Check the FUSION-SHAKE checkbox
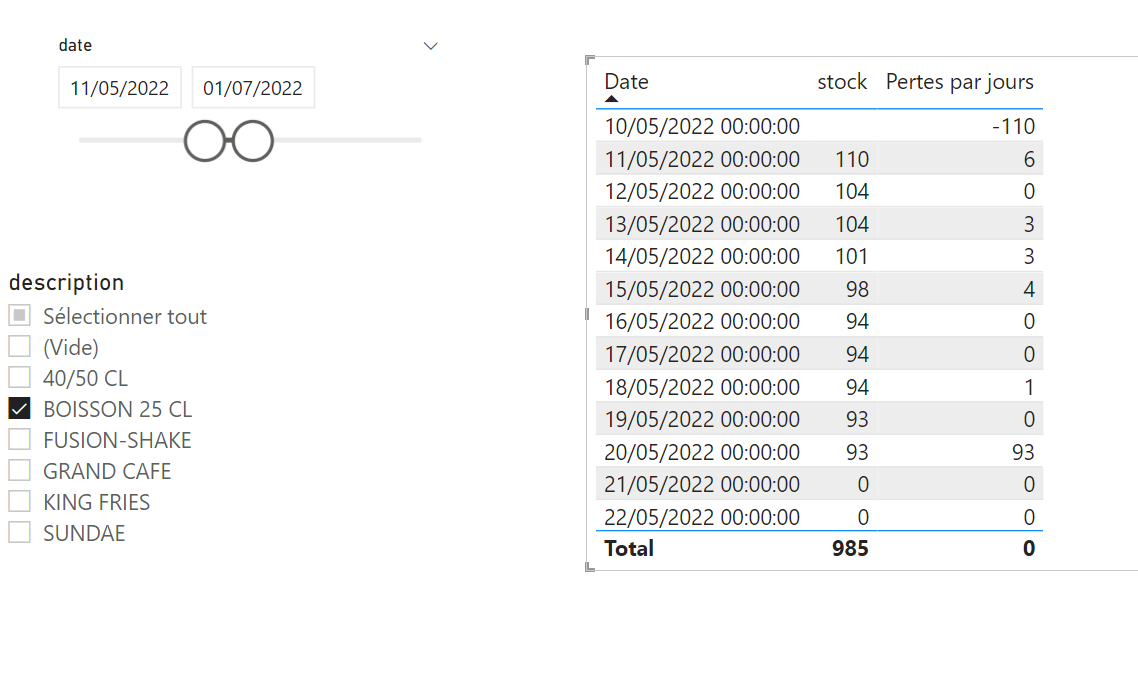Image resolution: width=1138 pixels, height=699 pixels. click(x=20, y=439)
